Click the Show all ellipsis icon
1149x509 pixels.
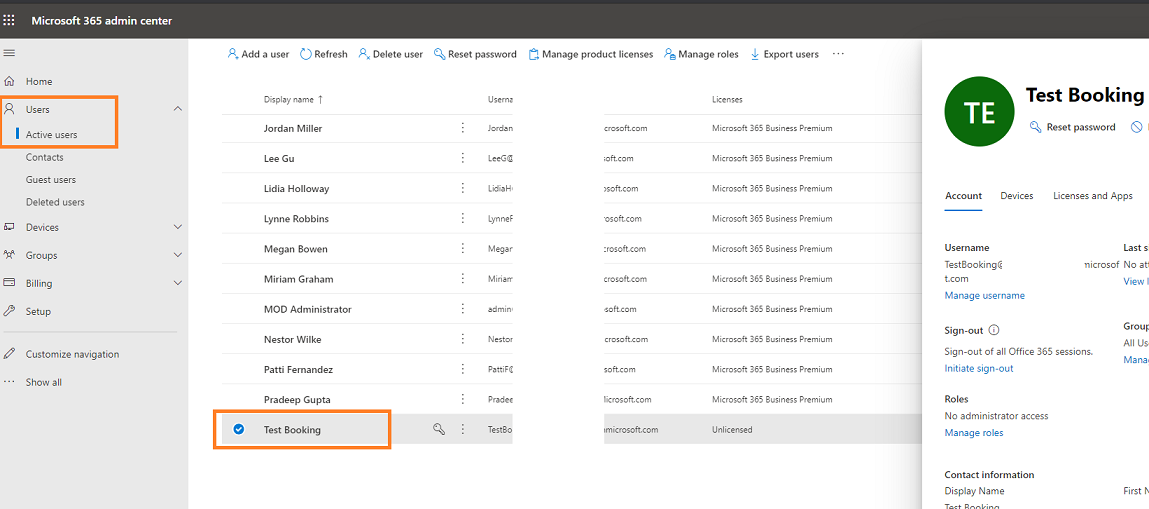(10, 382)
